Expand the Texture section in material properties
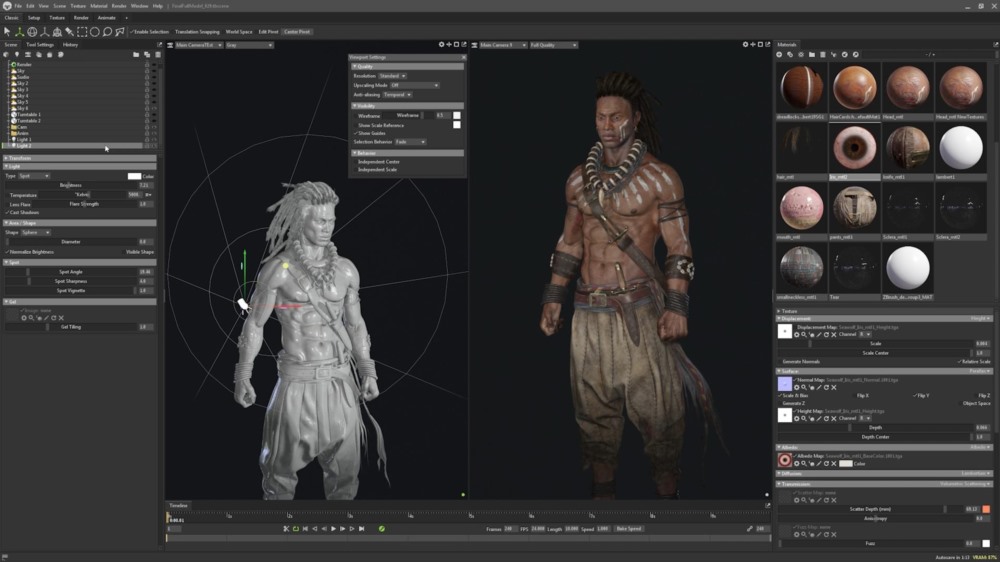The height and width of the screenshot is (562, 1000). tap(883, 311)
